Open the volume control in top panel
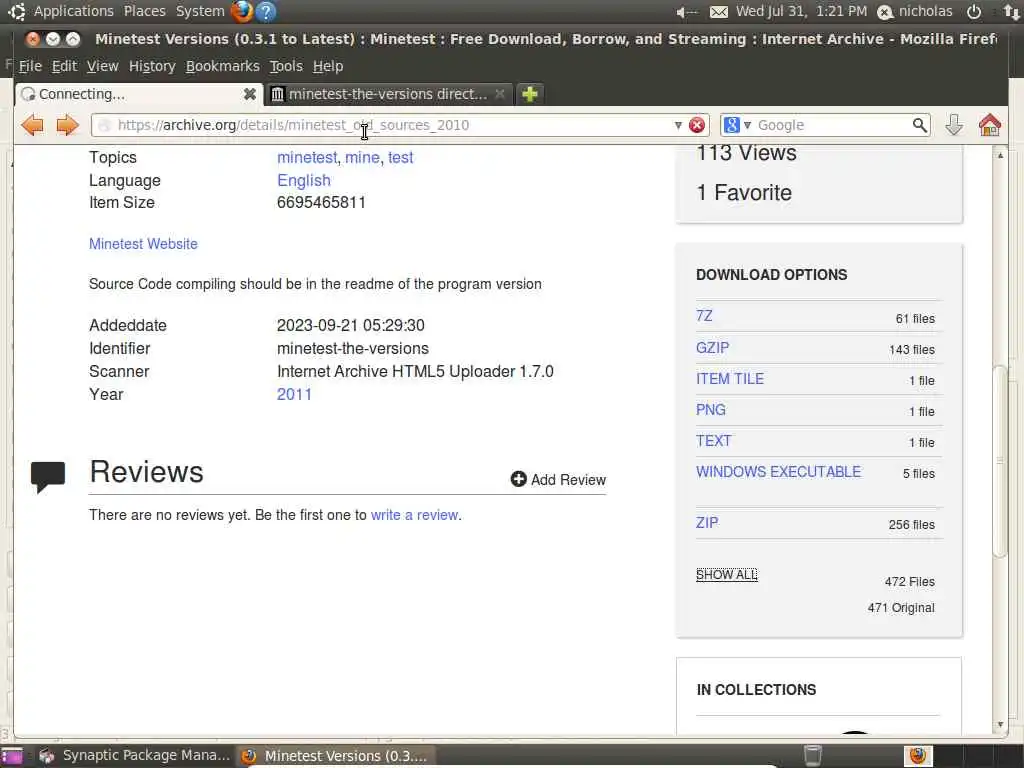The height and width of the screenshot is (768, 1024). [686, 12]
